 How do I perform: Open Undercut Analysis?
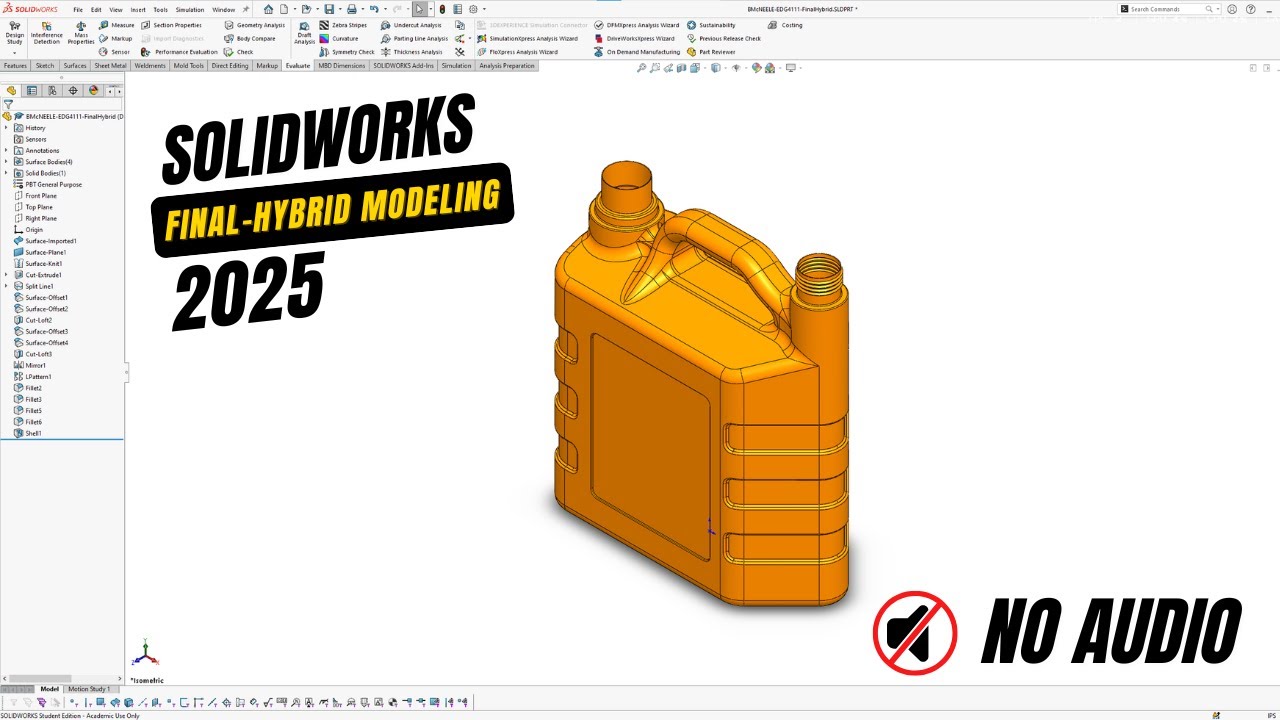(x=411, y=25)
